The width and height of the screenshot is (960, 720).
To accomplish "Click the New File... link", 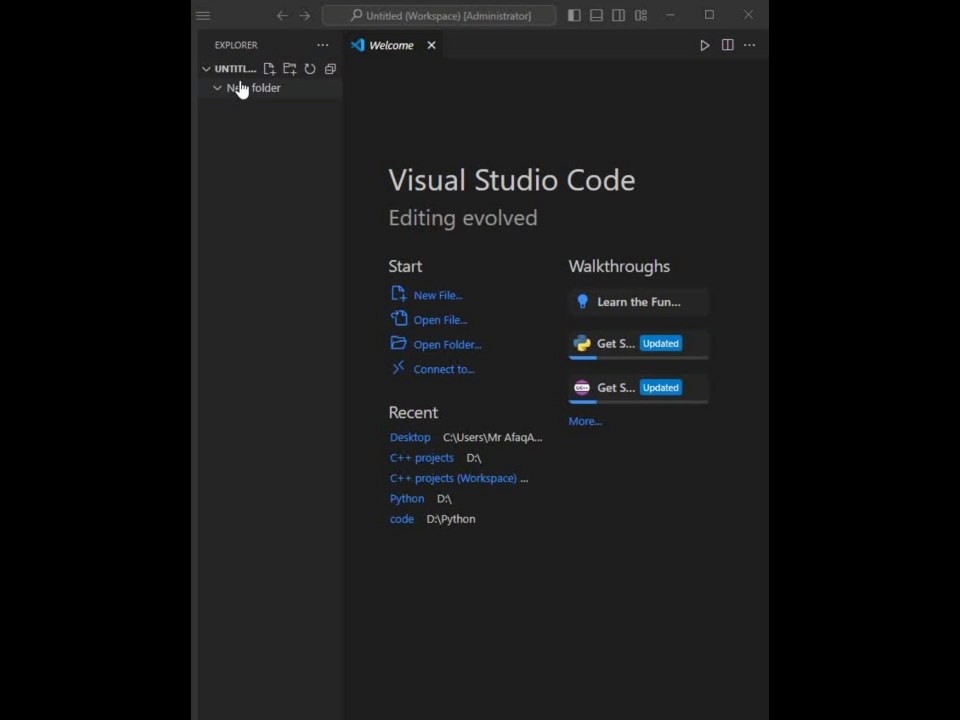I will 438,295.
